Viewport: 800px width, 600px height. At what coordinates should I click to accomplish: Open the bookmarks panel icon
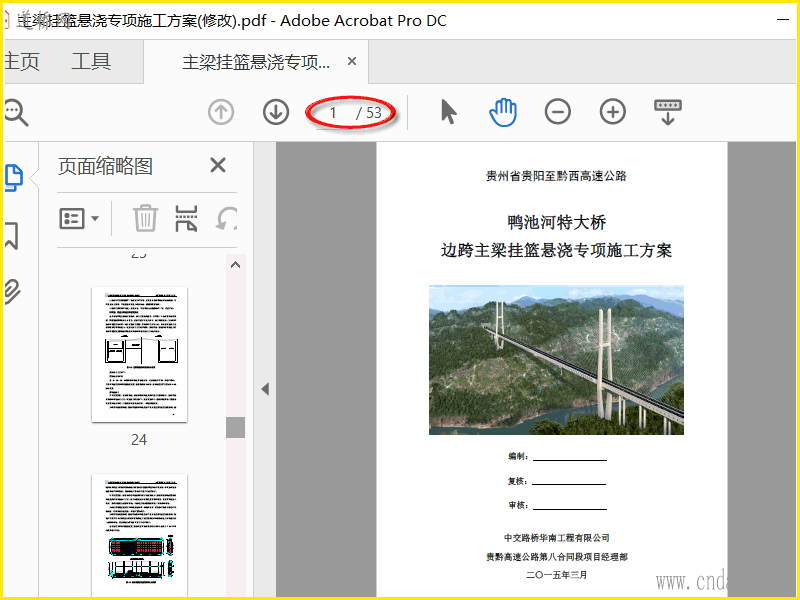coord(12,235)
